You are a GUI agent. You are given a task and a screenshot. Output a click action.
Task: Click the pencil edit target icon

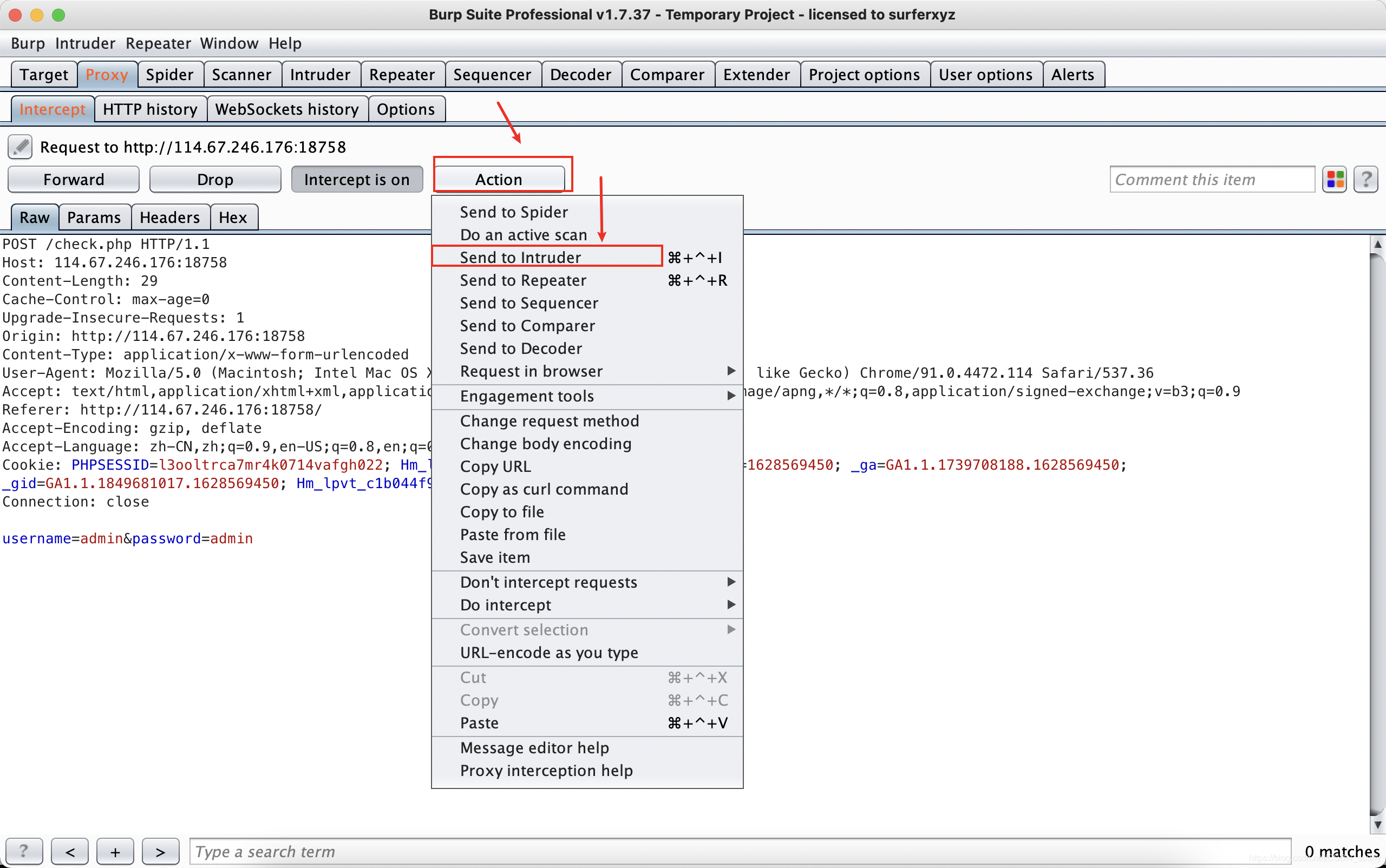pos(20,147)
